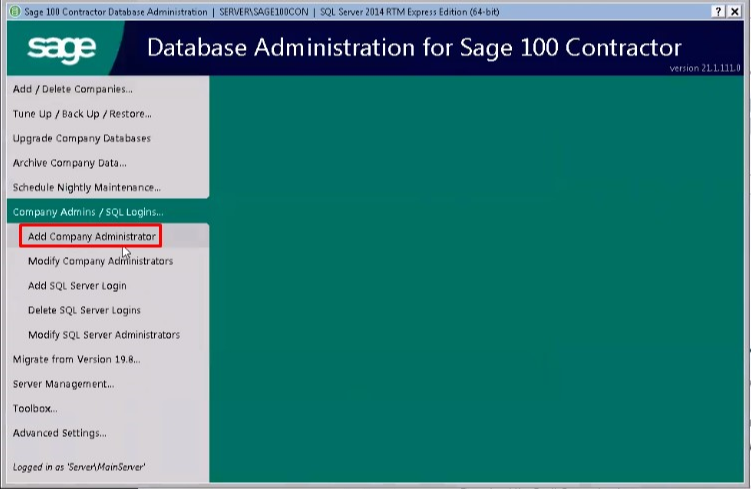Collapse Company Admins / SQL Logins section
Image resolution: width=751 pixels, height=489 pixels.
(88, 212)
